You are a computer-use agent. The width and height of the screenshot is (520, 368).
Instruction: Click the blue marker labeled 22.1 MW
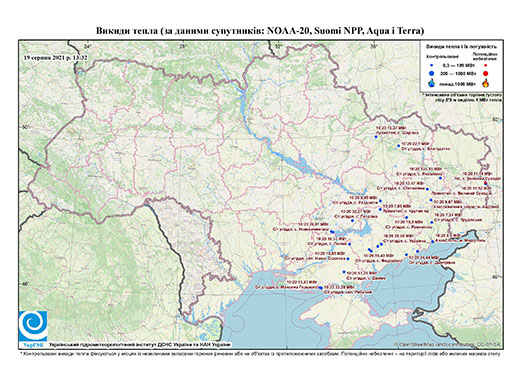coord(398,146)
